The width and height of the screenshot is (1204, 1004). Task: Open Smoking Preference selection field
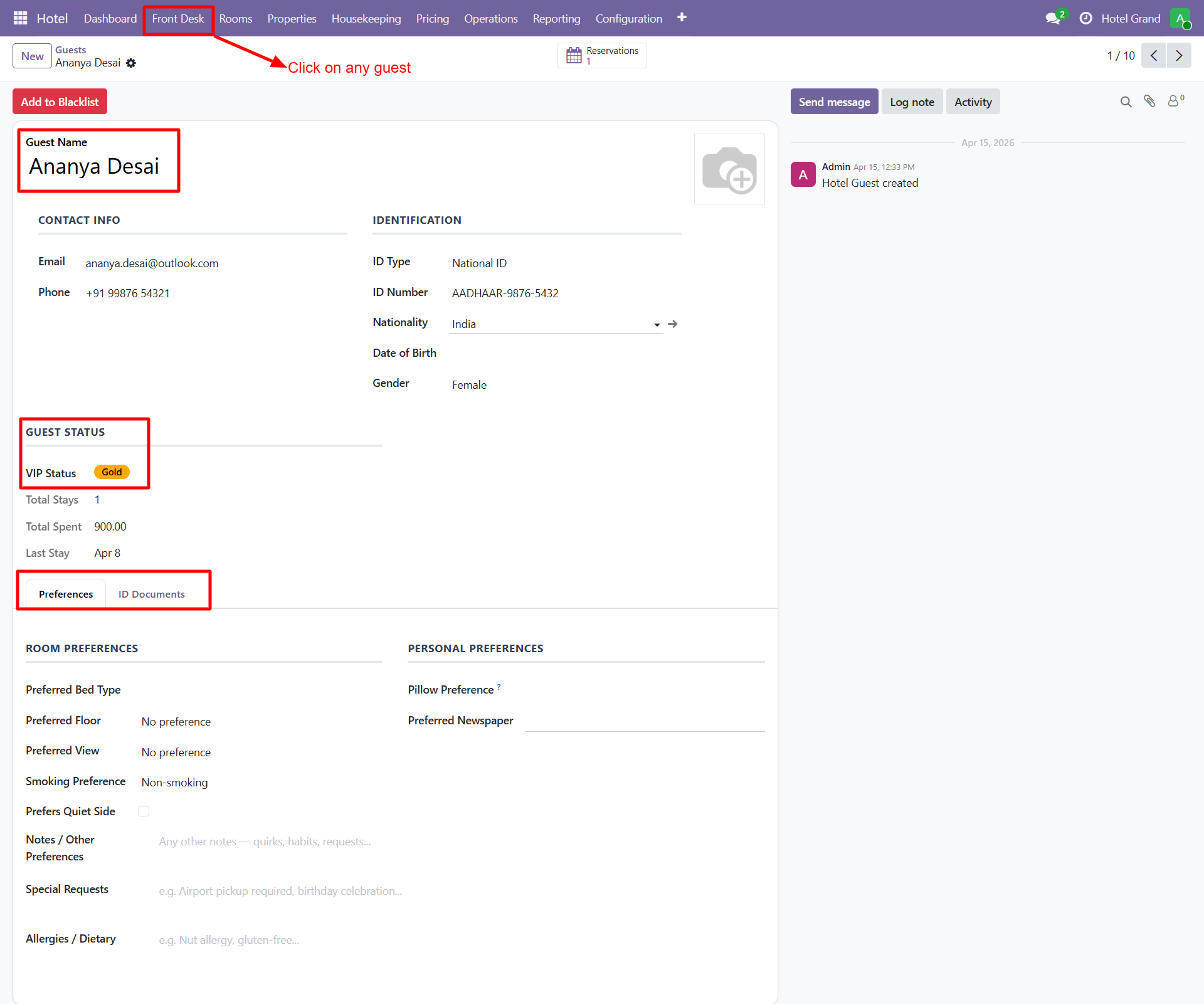[175, 782]
